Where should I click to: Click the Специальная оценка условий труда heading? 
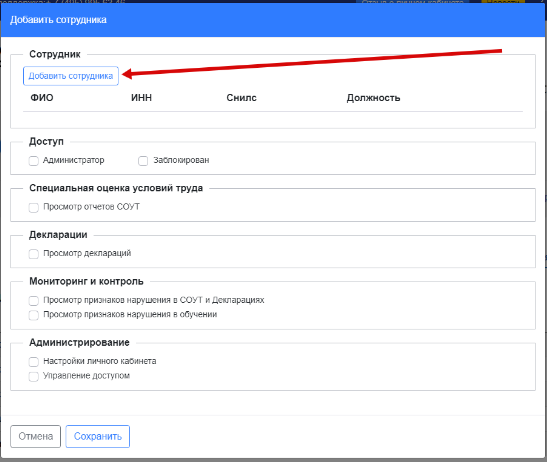coord(116,188)
